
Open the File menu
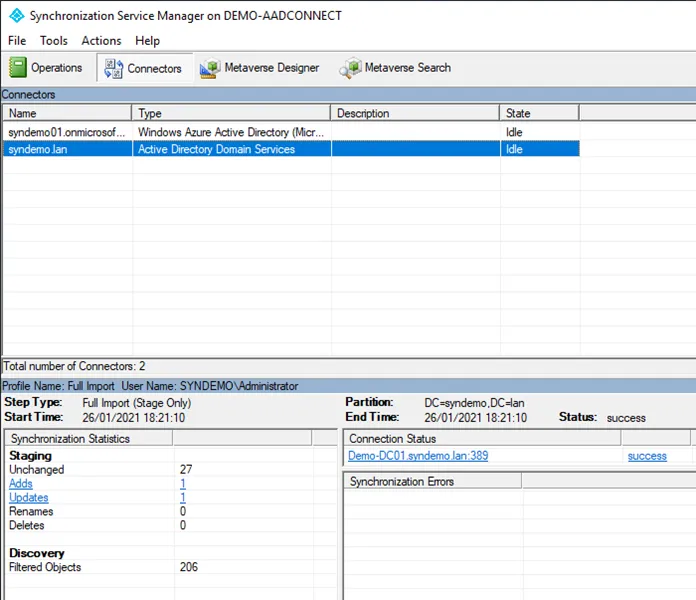tap(17, 41)
